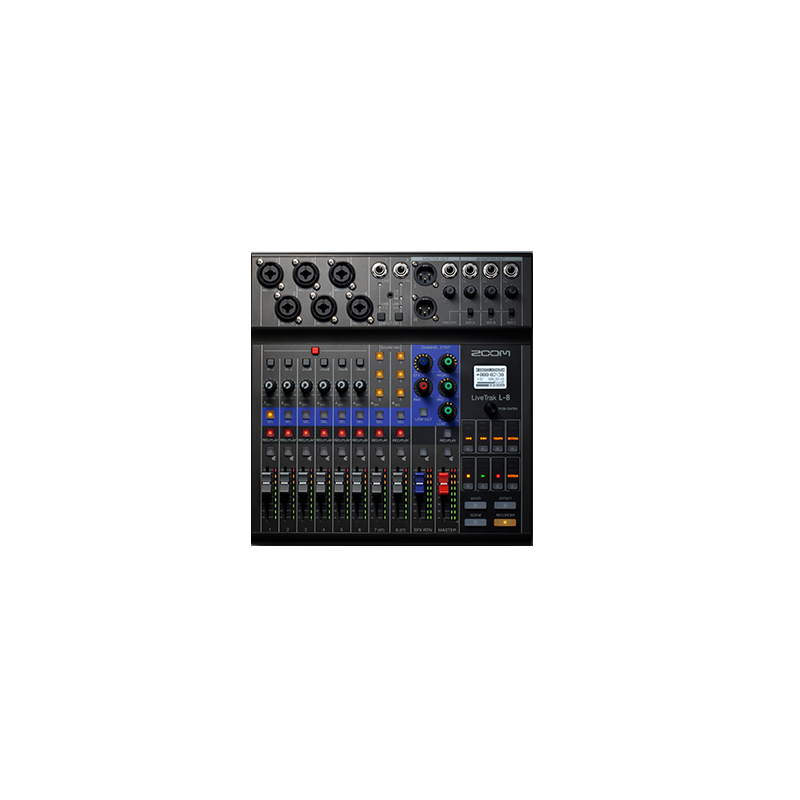Click the MIX C source switch
Screen dimensions: 800x800
click(x=511, y=312)
